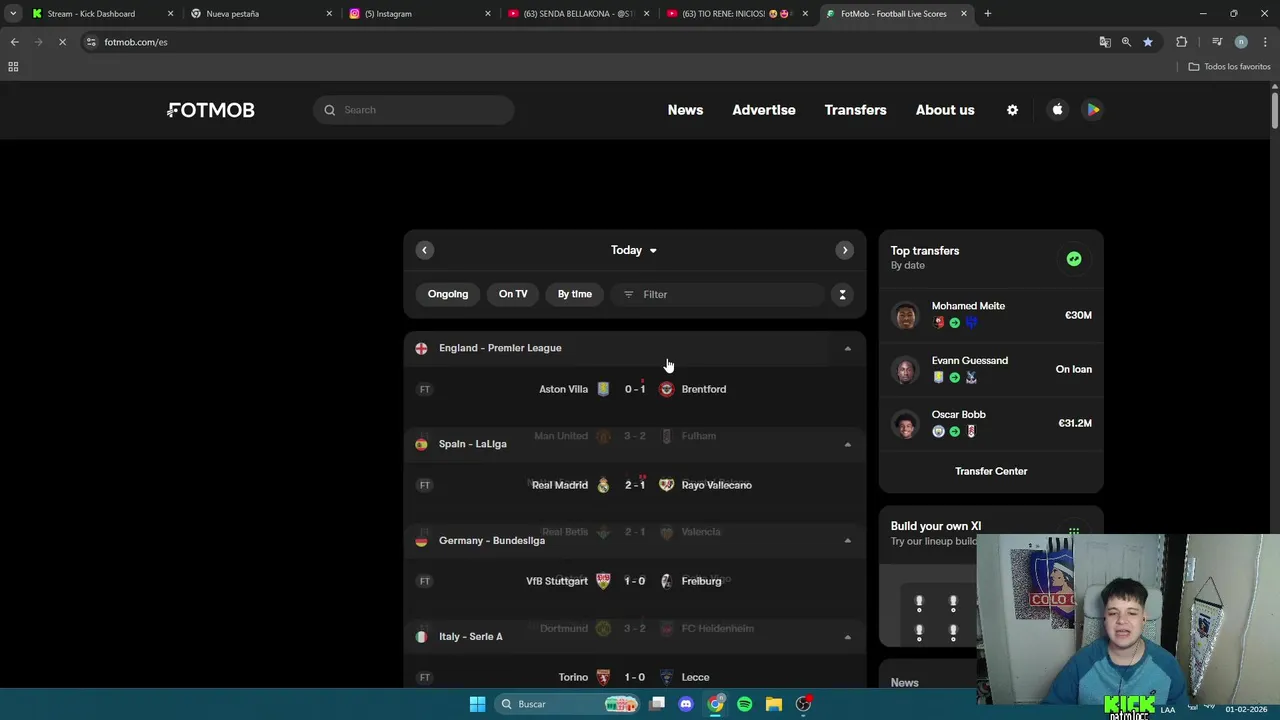Click the FotMob logo

[211, 110]
